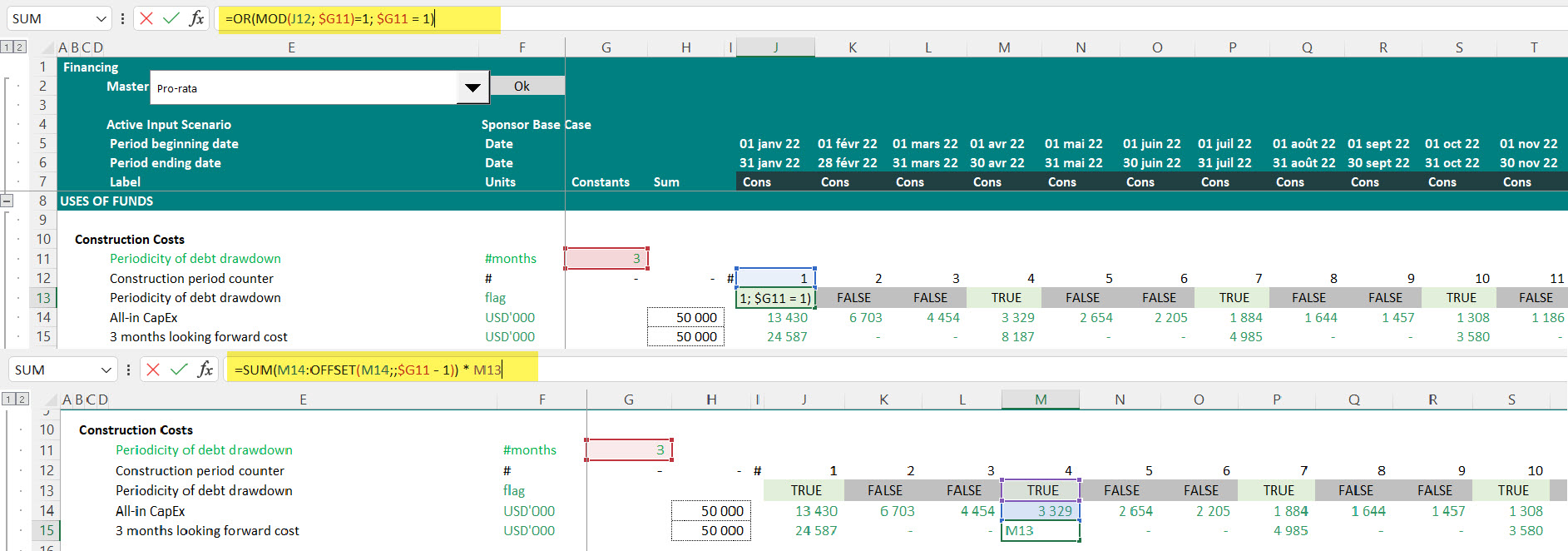Select the highlighted 3 329 cell in the lower worksheet
The height and width of the screenshot is (551, 1568).
point(1041,510)
